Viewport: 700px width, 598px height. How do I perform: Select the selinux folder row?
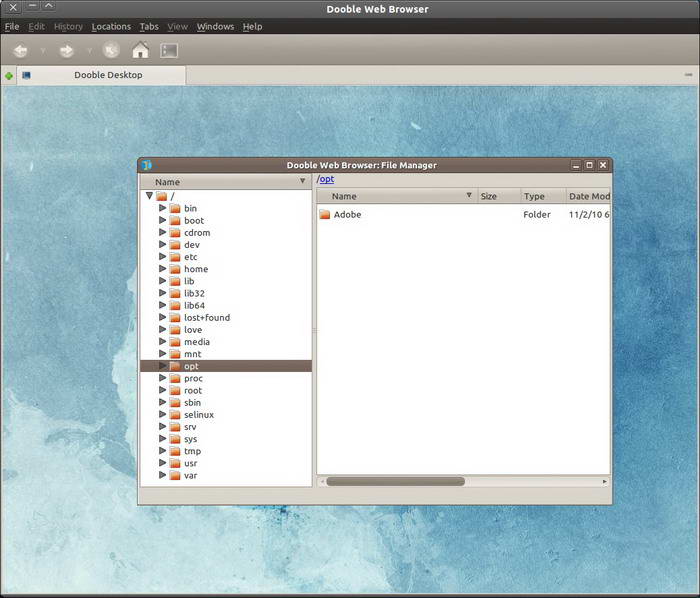(226, 415)
